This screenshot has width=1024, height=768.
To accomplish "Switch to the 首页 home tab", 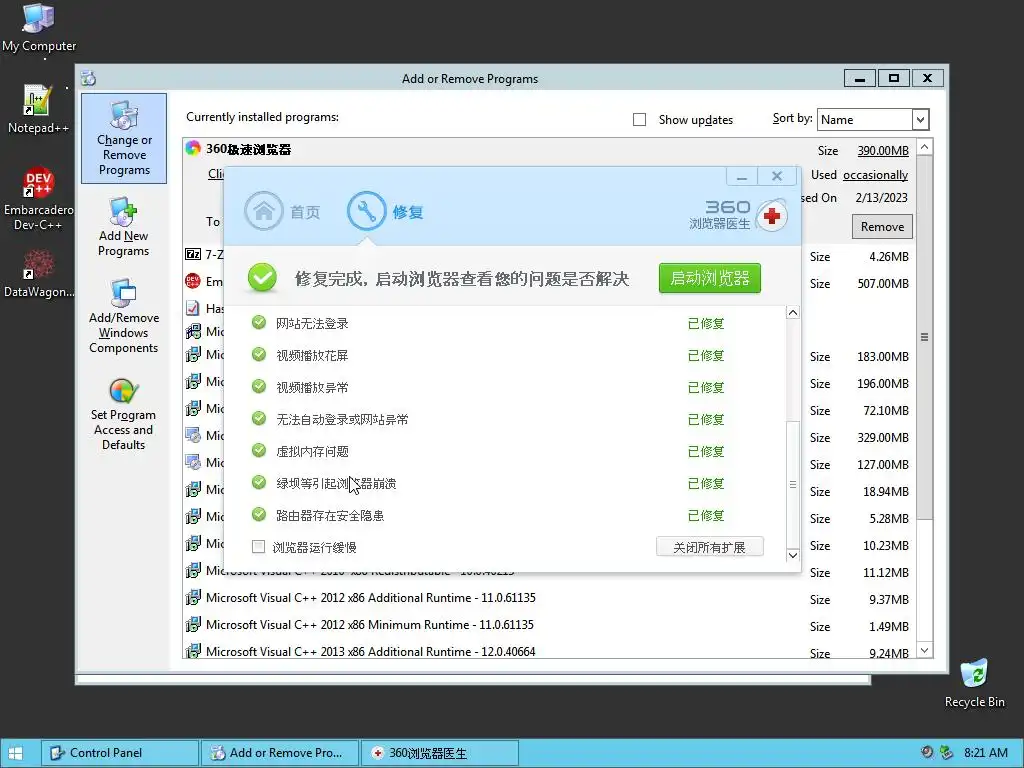I will pos(282,211).
